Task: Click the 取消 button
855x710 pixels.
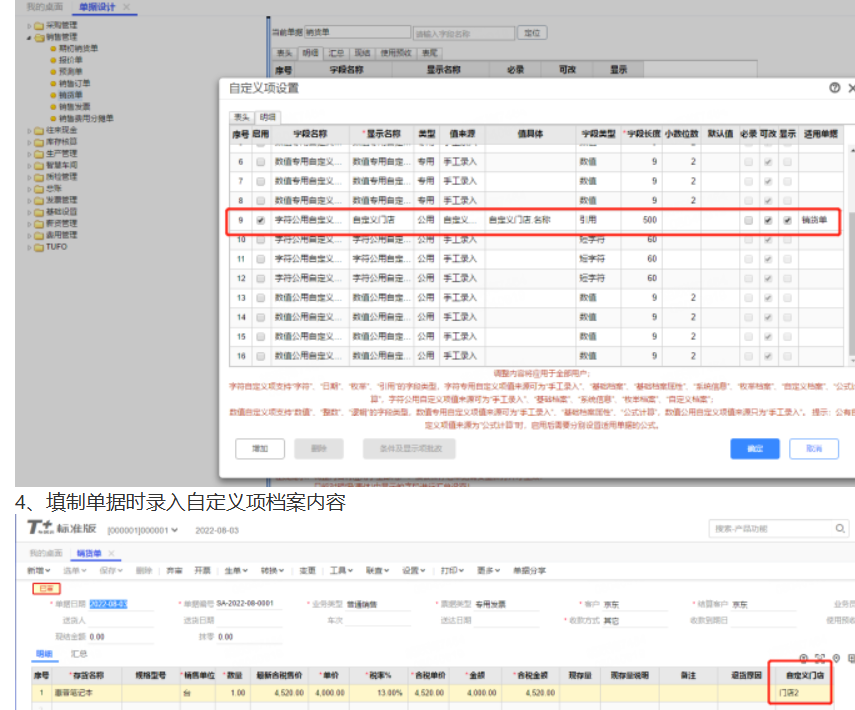Action: (813, 449)
